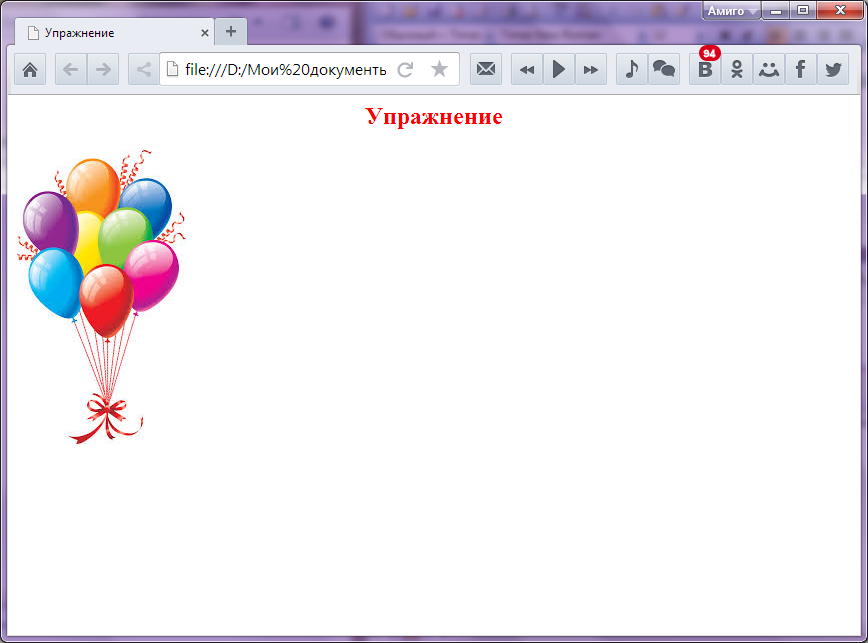Skip to the previous track
The image size is (868, 643).
[527, 69]
